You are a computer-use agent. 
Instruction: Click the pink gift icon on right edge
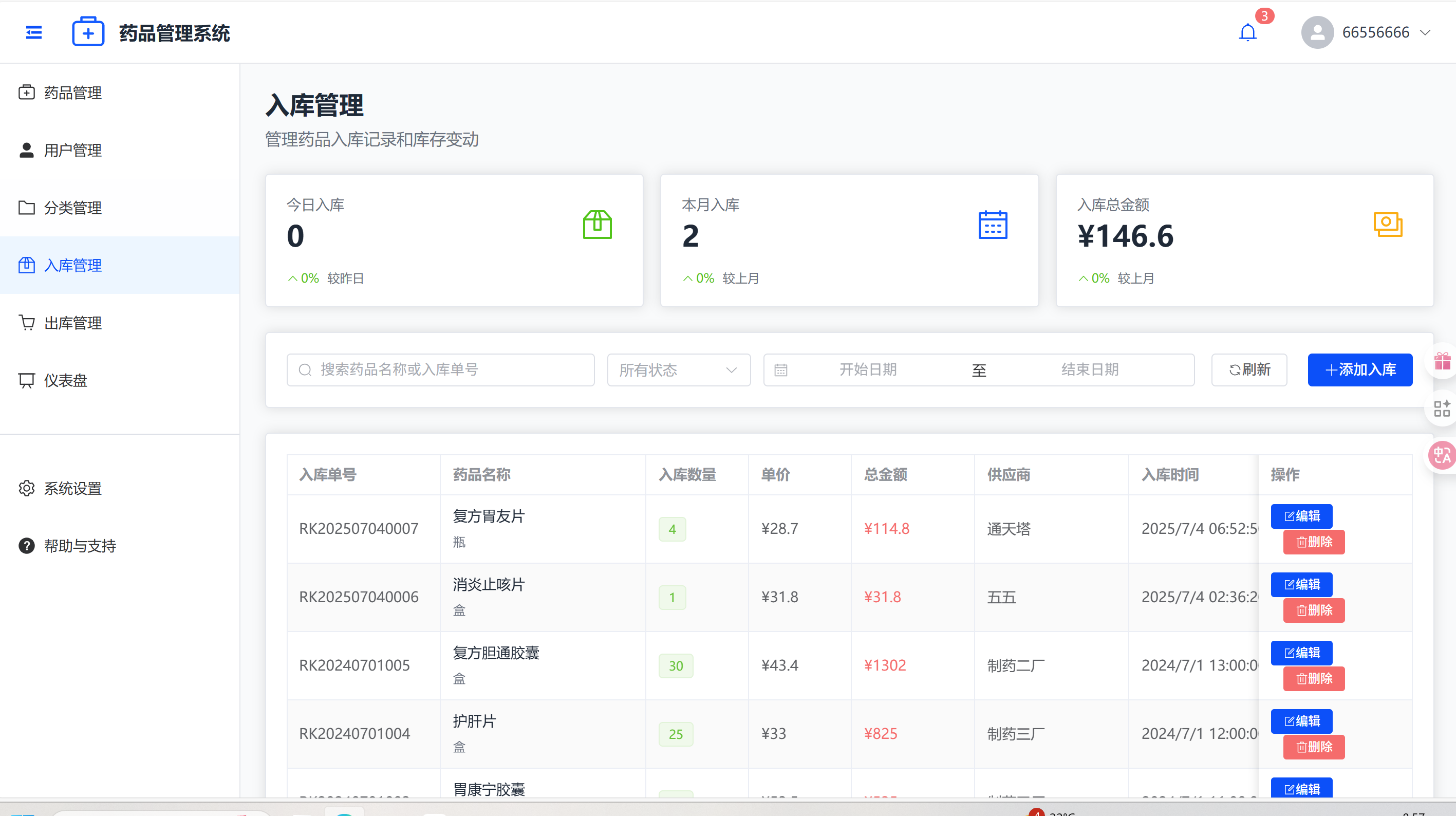pos(1442,361)
